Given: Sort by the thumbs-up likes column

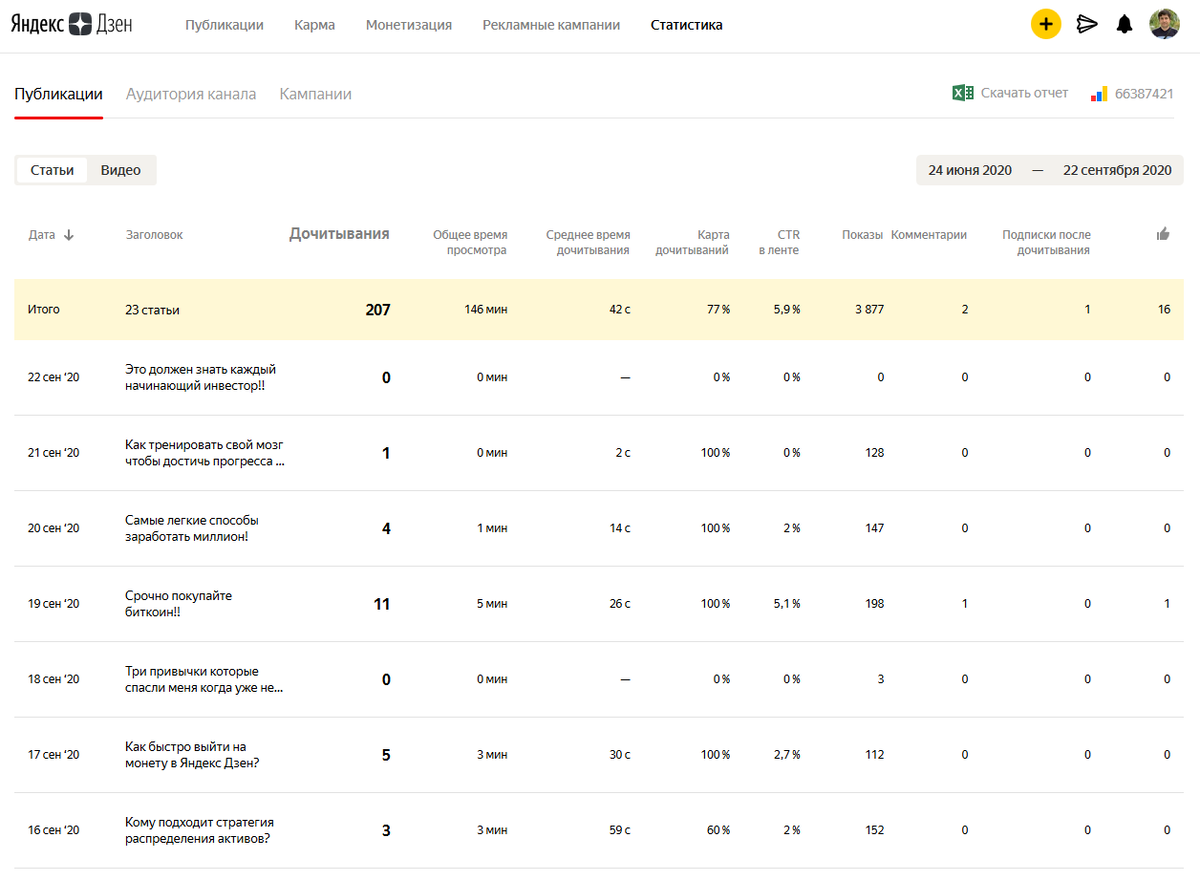Looking at the screenshot, I should point(1163,234).
